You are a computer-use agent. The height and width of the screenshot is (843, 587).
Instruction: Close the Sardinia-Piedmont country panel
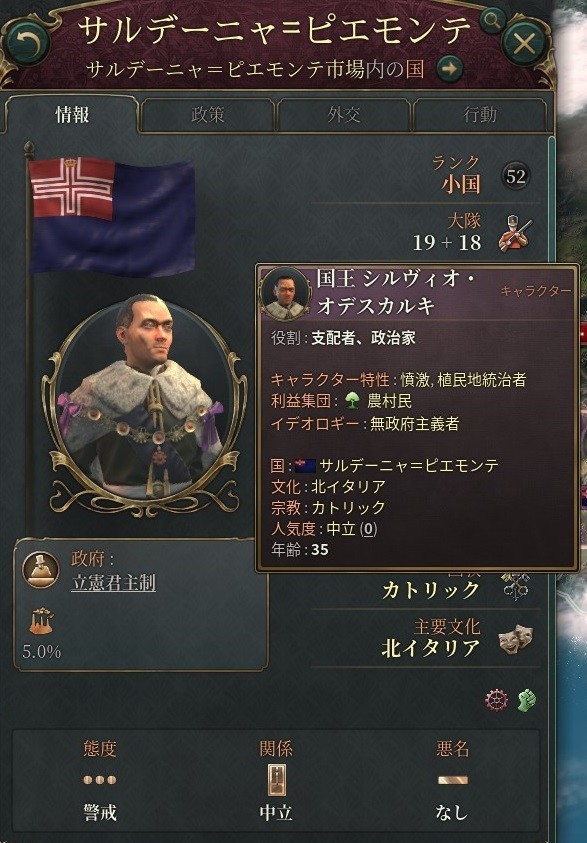pos(524,43)
